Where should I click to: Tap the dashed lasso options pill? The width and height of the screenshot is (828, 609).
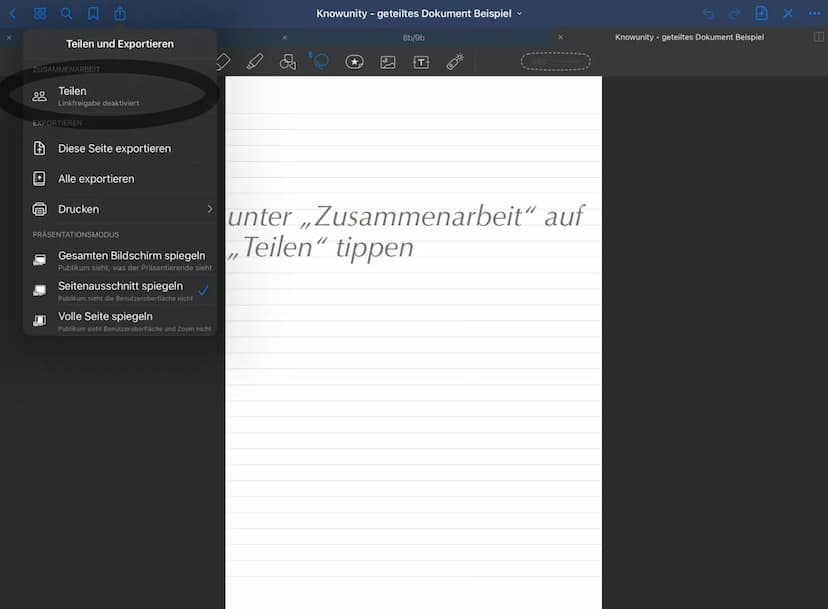[556, 62]
